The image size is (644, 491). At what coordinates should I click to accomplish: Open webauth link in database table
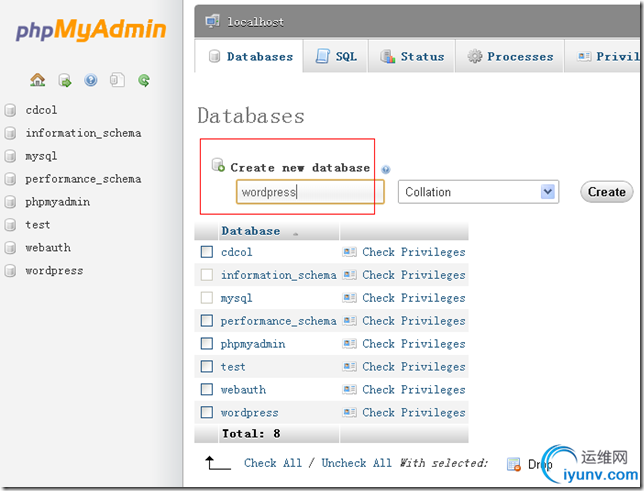coord(243,390)
